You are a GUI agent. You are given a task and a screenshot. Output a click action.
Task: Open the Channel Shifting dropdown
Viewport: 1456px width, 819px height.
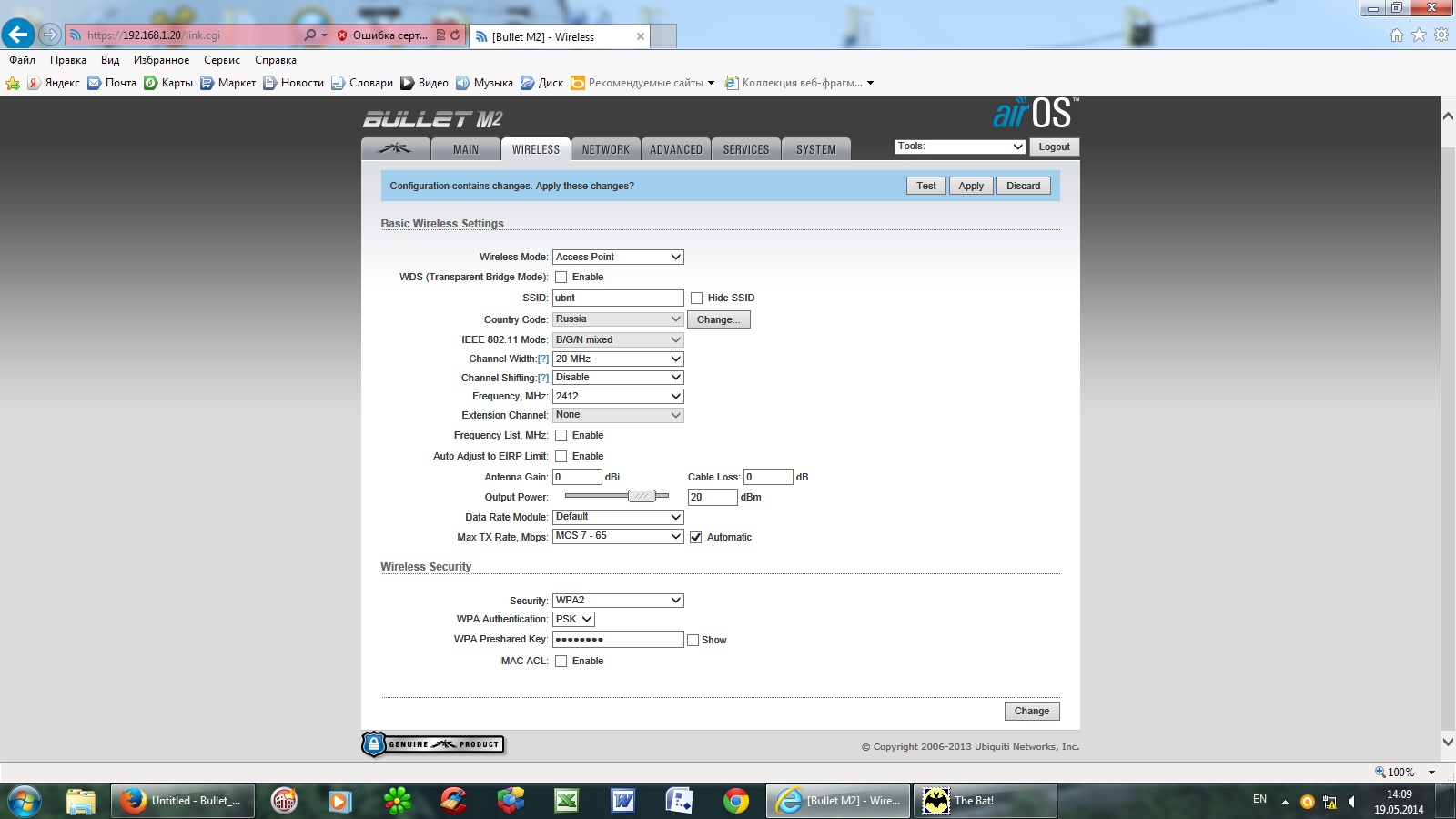(x=618, y=378)
